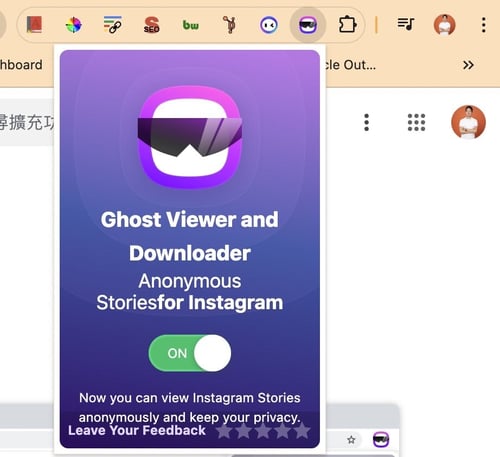Rate with the fourth feedback star
Viewport: 500px width, 457px height.
[282, 431]
